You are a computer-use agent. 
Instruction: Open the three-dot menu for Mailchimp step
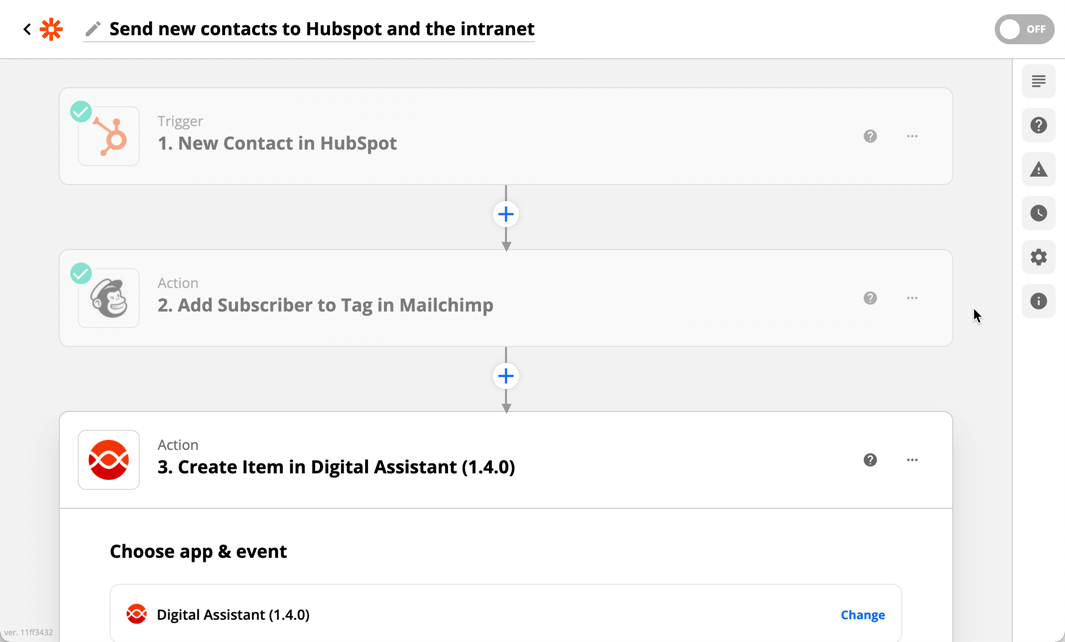[x=912, y=298]
